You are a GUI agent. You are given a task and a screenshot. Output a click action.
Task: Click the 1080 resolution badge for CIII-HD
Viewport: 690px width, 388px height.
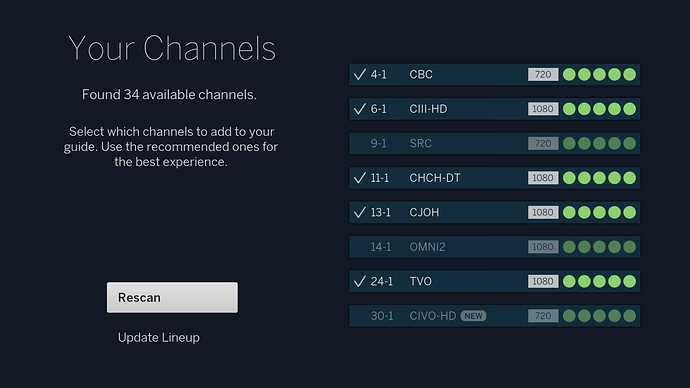click(x=543, y=109)
